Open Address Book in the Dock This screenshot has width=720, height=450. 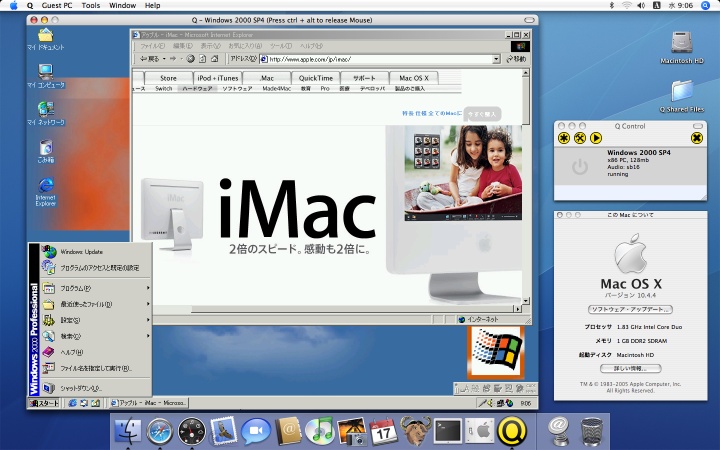288,431
